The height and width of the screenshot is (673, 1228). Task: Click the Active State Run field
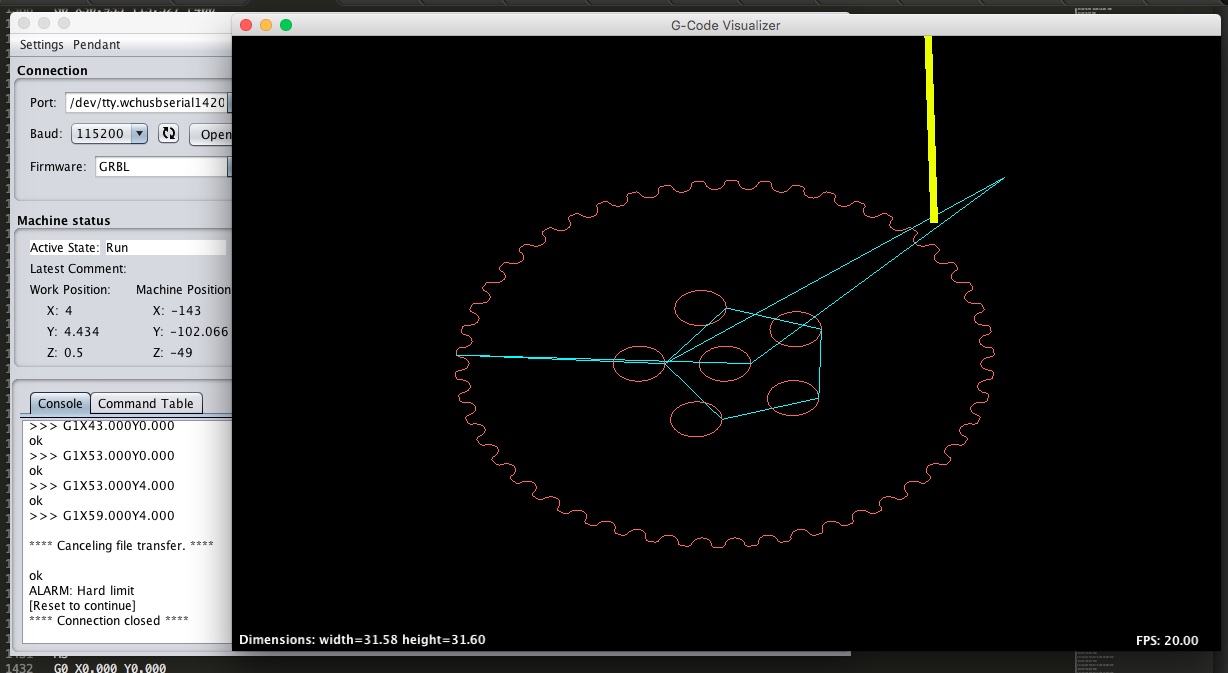click(165, 247)
